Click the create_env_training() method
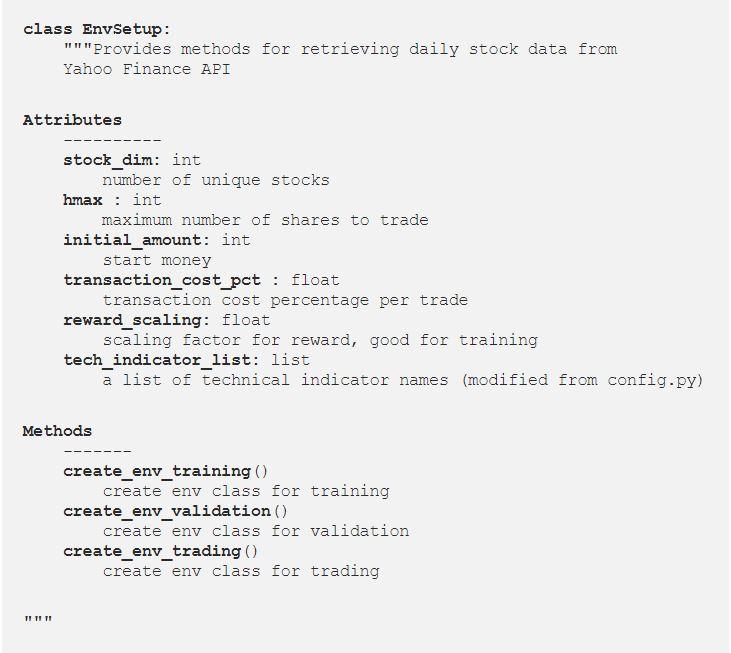The height and width of the screenshot is (653, 731). 166,471
